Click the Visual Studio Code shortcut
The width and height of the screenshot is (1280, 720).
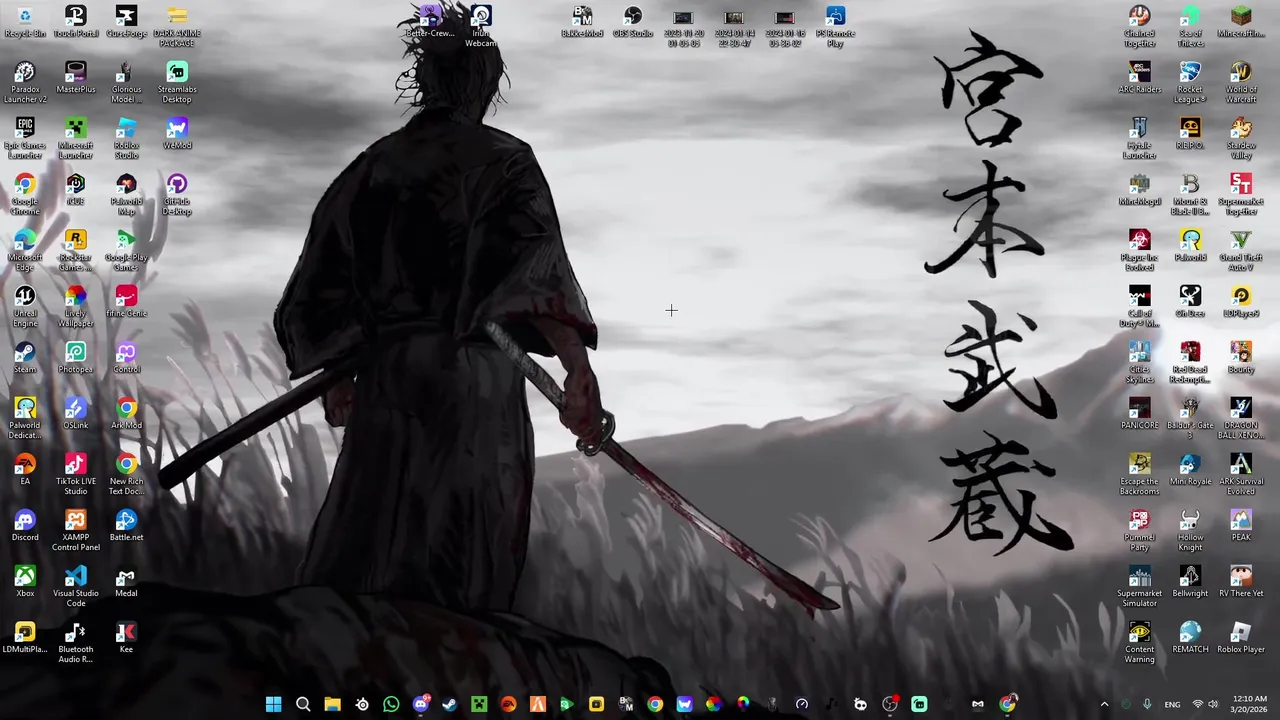pos(76,587)
